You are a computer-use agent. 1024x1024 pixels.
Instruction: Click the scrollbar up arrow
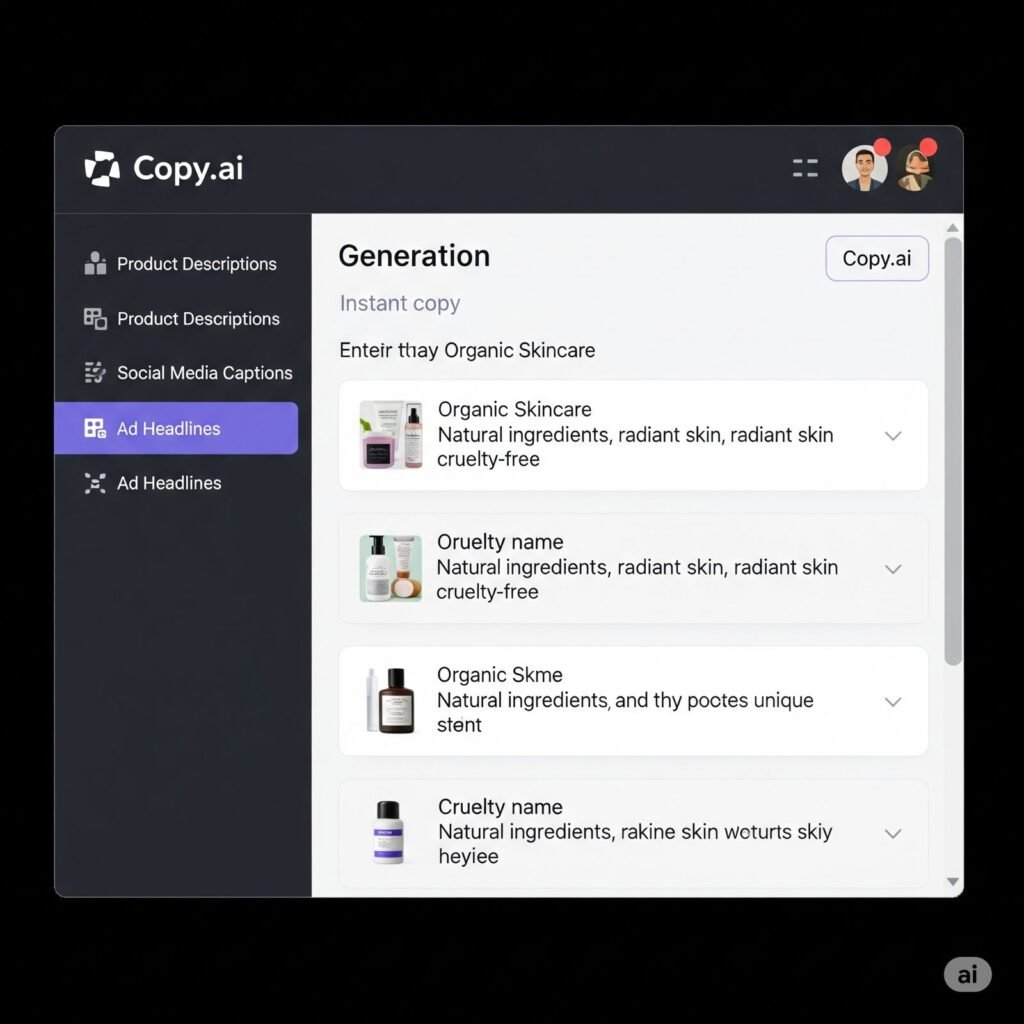coord(953,228)
